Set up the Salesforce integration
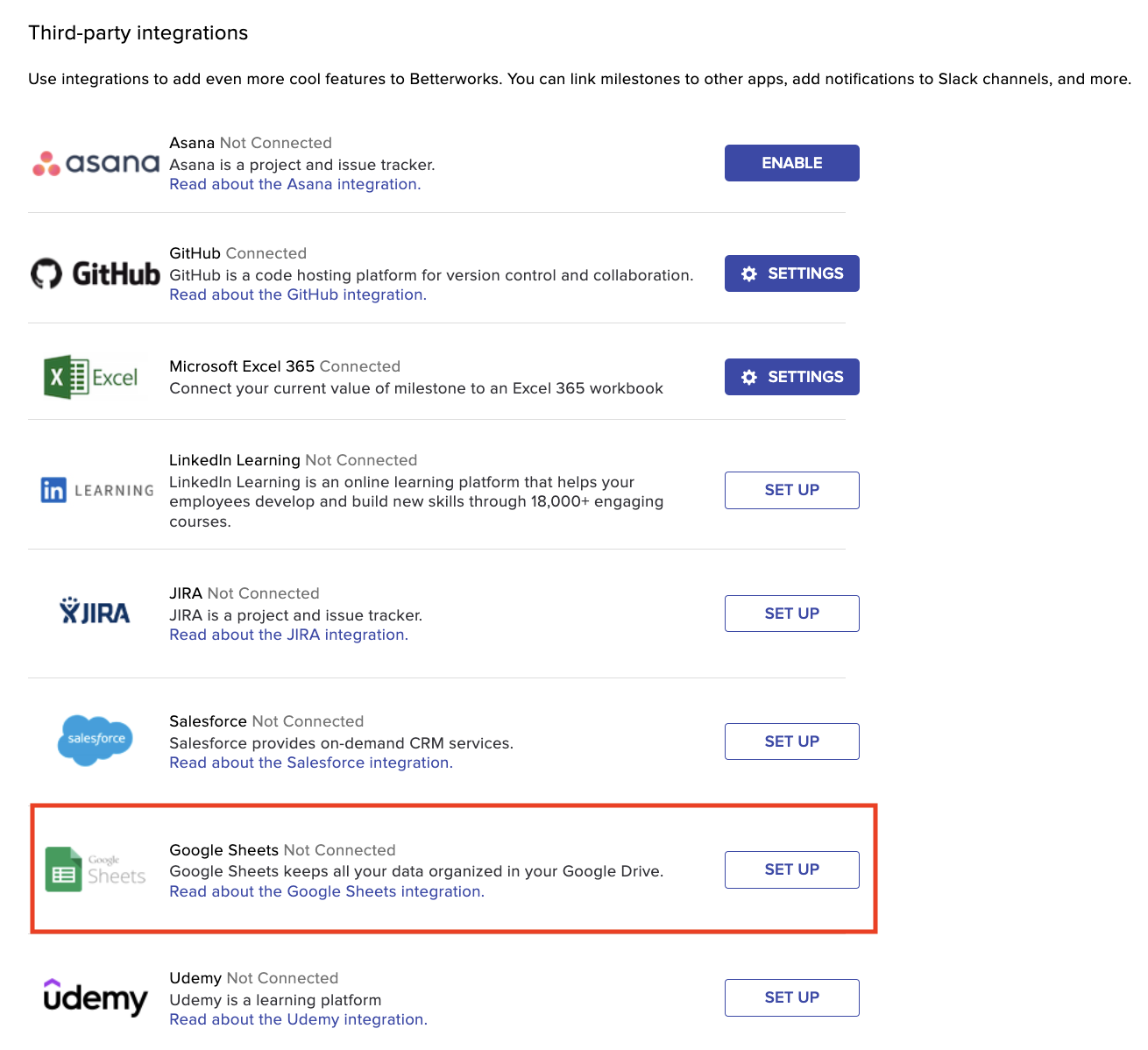1148x1050 pixels. coord(792,741)
